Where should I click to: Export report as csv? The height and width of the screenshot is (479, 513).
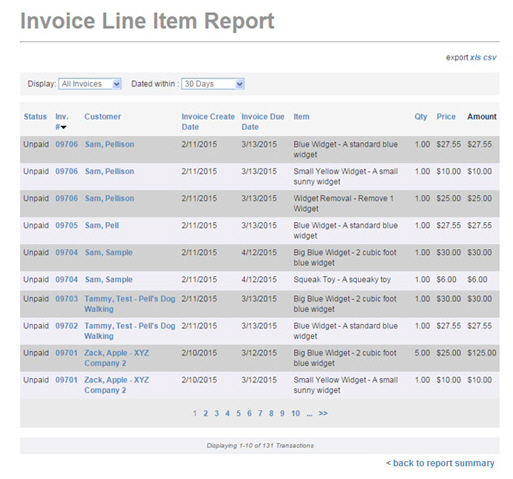click(490, 57)
